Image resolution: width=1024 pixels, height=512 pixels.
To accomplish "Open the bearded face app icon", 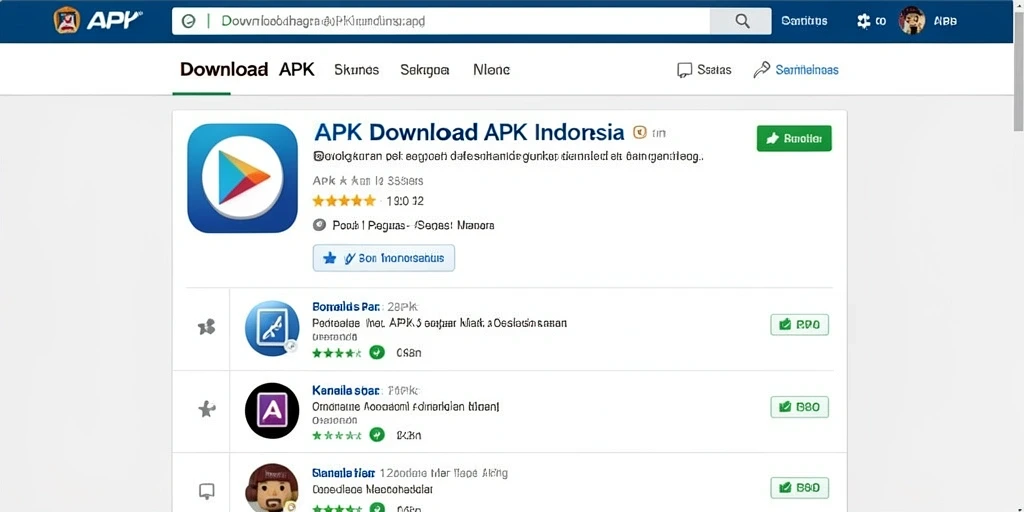I will pyautogui.click(x=272, y=488).
